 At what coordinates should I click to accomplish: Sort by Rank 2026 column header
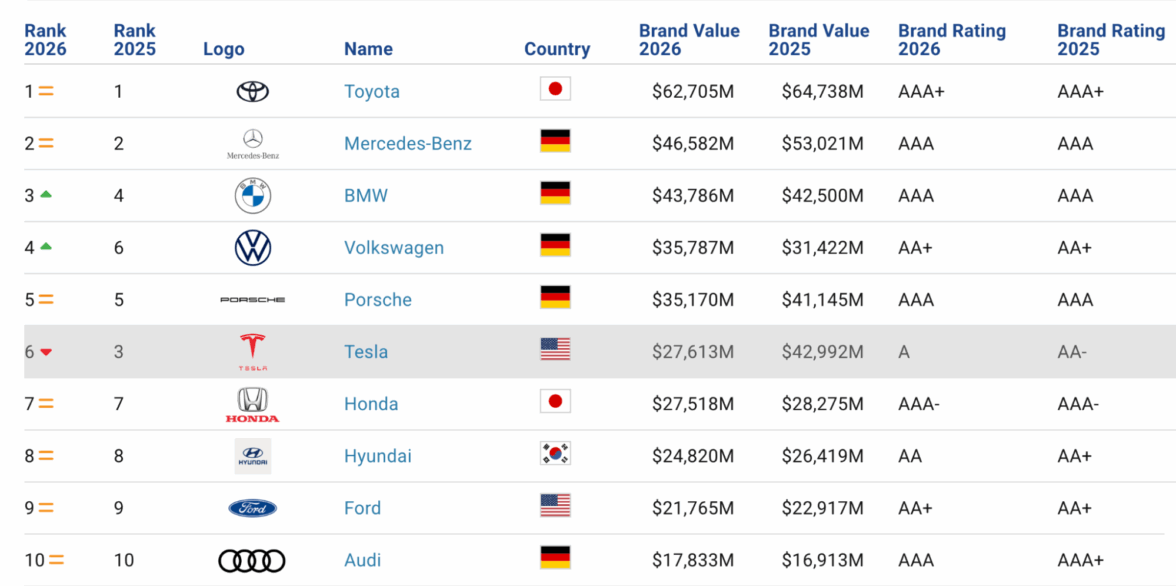(x=46, y=40)
